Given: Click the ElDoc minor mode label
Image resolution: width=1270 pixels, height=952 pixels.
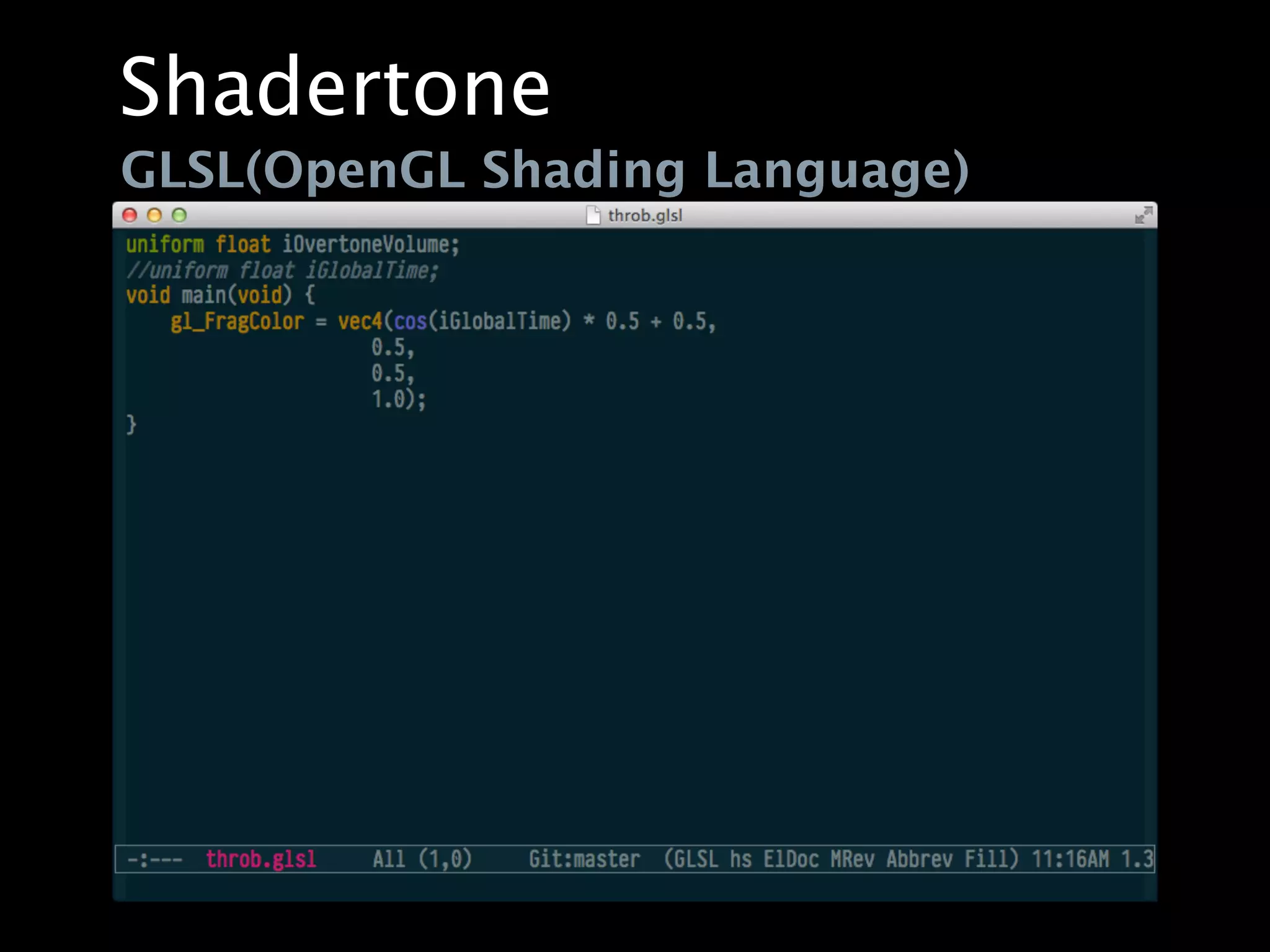Looking at the screenshot, I should [x=791, y=859].
